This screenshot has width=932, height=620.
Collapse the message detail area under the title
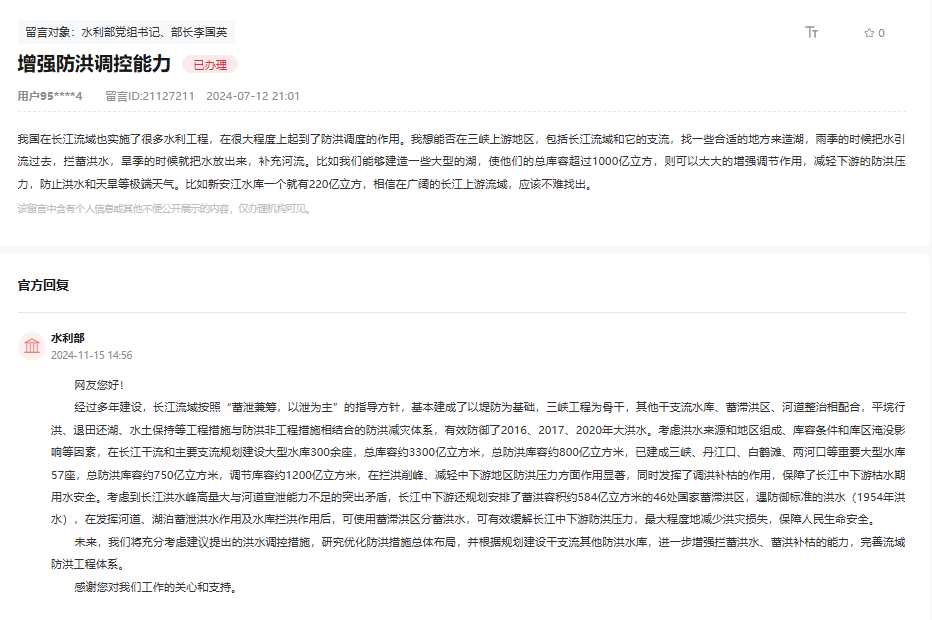click(x=466, y=160)
